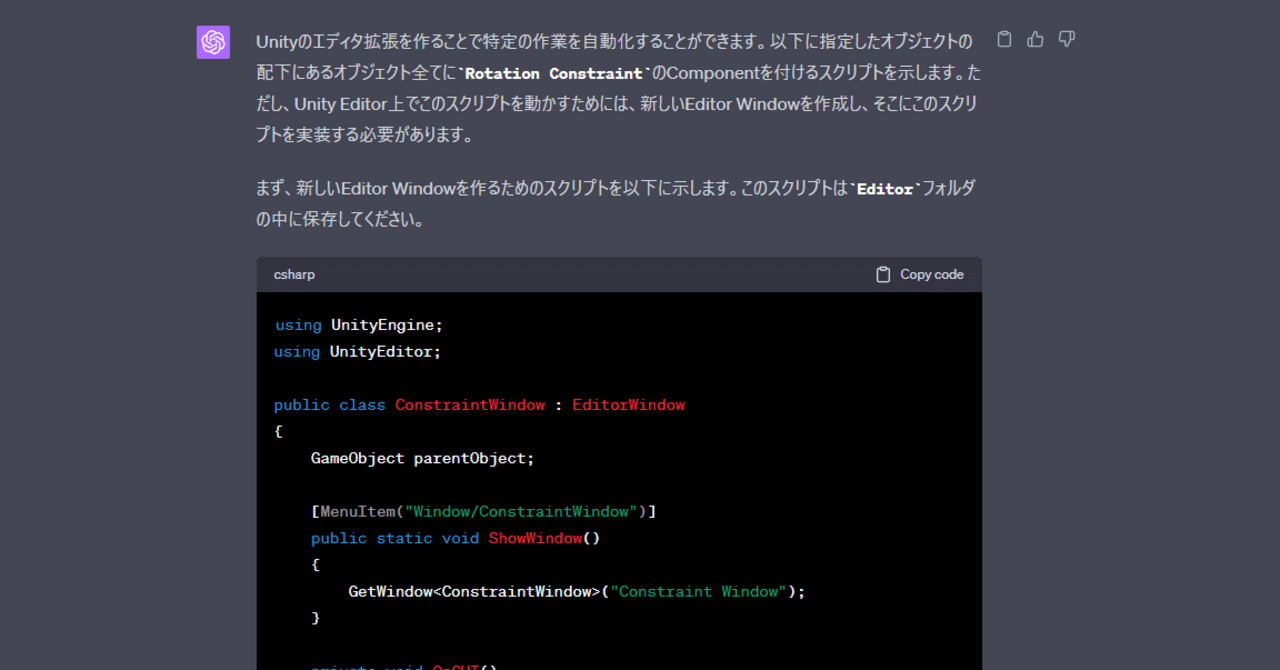Click the line 'using UnityEditor;'
Screen dimensions: 1280x670
[x=357, y=352]
